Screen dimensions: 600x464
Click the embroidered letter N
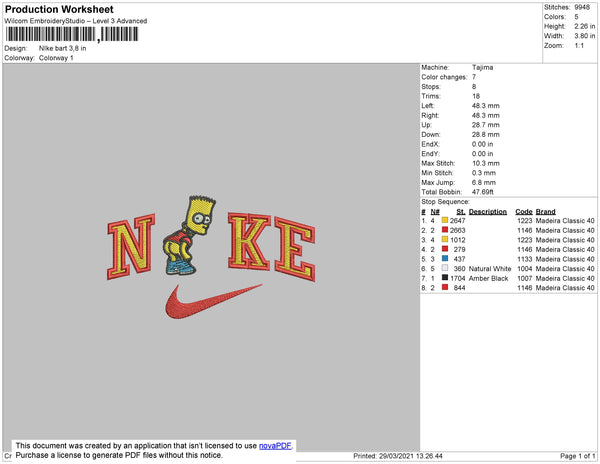click(x=131, y=246)
